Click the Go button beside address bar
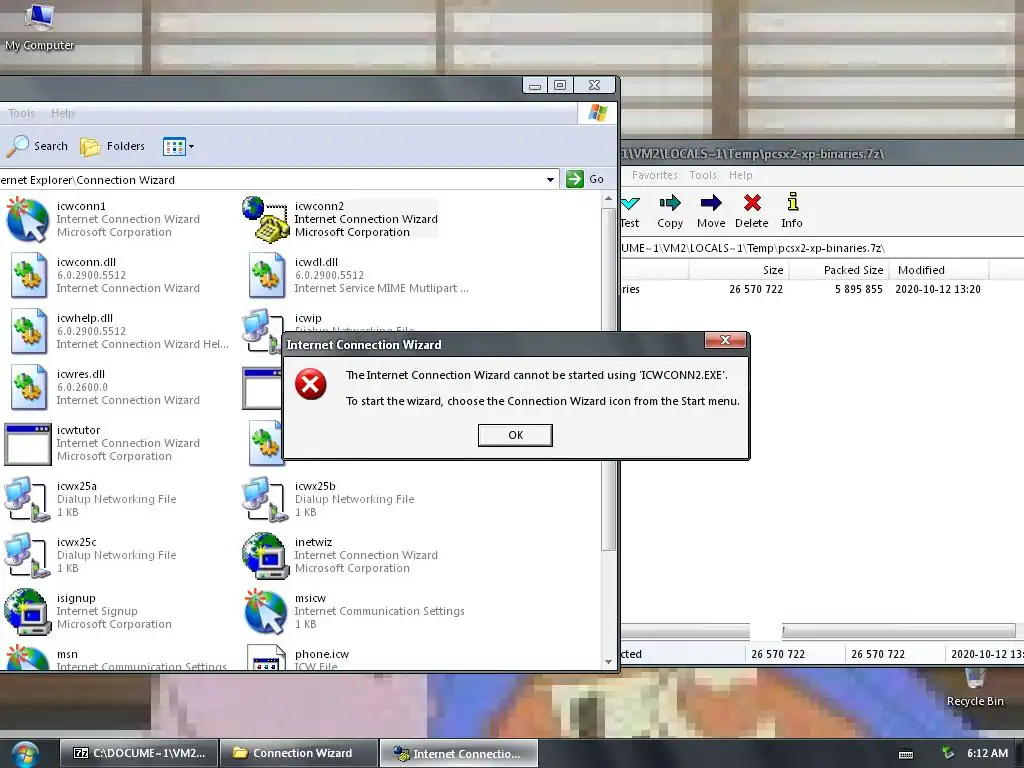 pyautogui.click(x=585, y=179)
